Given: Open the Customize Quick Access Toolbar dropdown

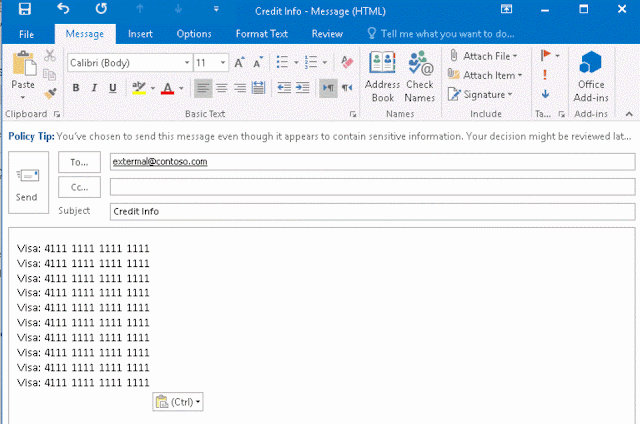Looking at the screenshot, I should pyautogui.click(x=216, y=9).
